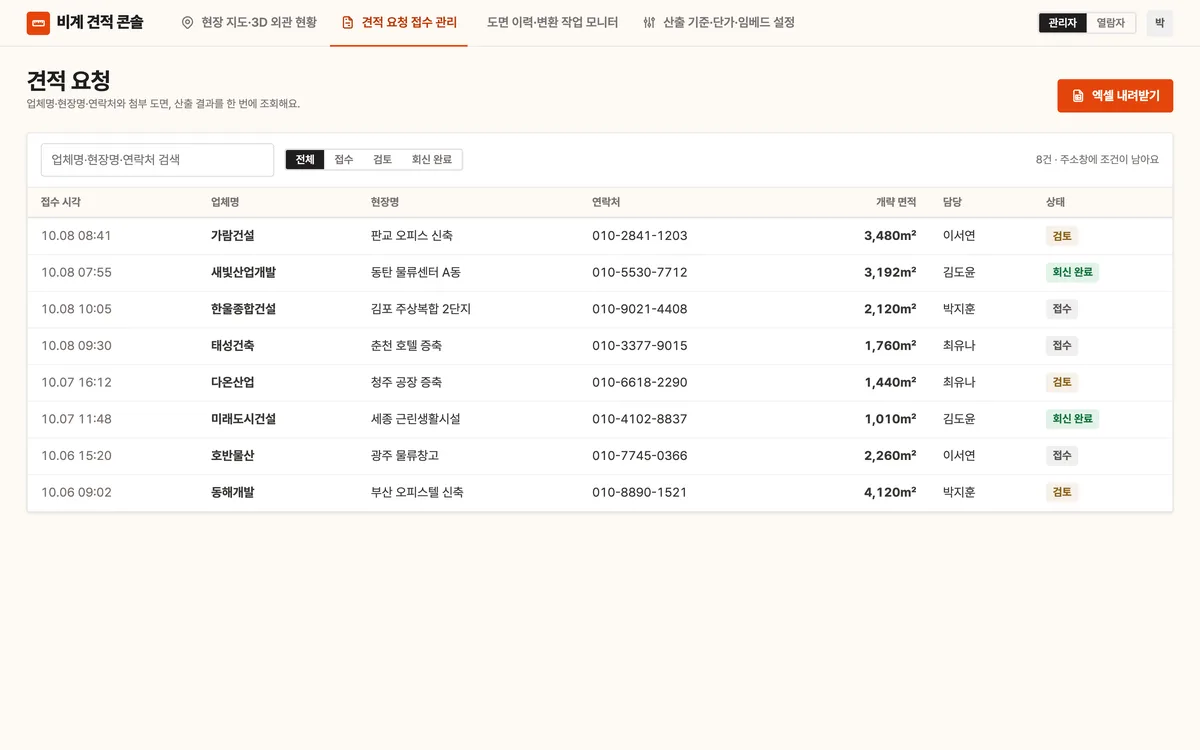Click the file icon in 엑셀 내려받기 button

click(1078, 96)
